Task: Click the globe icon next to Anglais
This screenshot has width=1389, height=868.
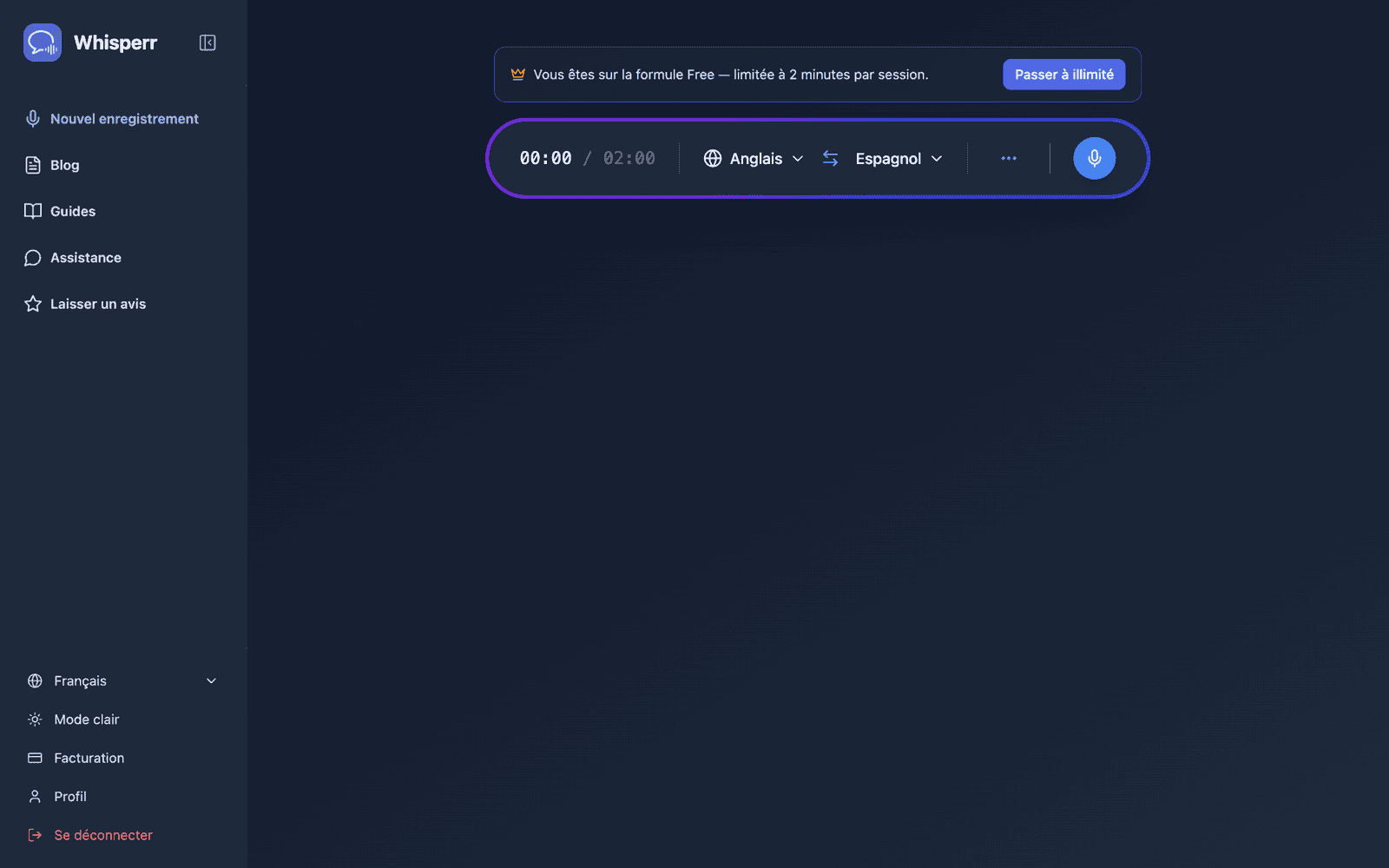Action: pyautogui.click(x=713, y=158)
